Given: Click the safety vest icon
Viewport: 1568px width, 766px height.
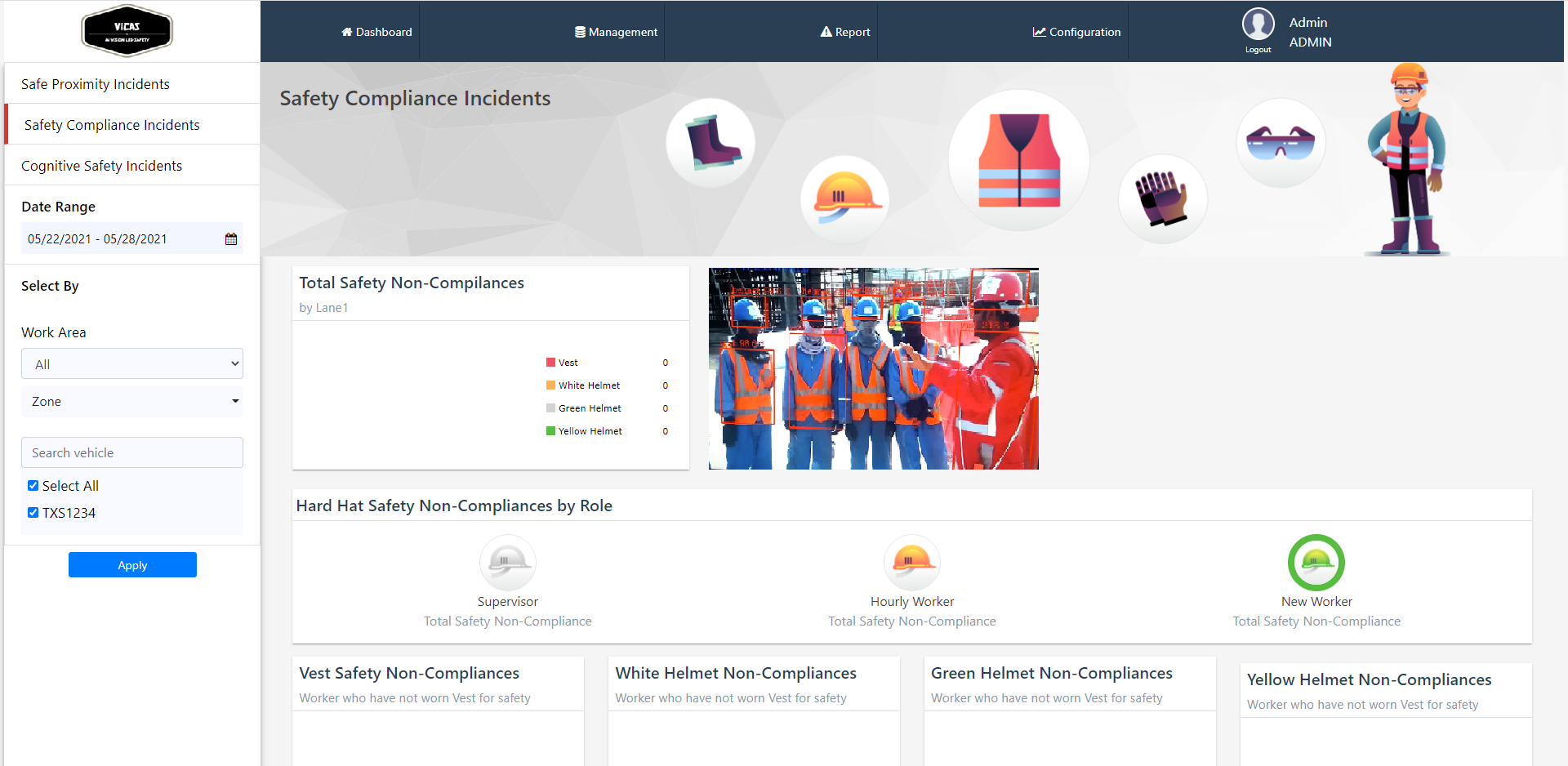Looking at the screenshot, I should click(1018, 160).
